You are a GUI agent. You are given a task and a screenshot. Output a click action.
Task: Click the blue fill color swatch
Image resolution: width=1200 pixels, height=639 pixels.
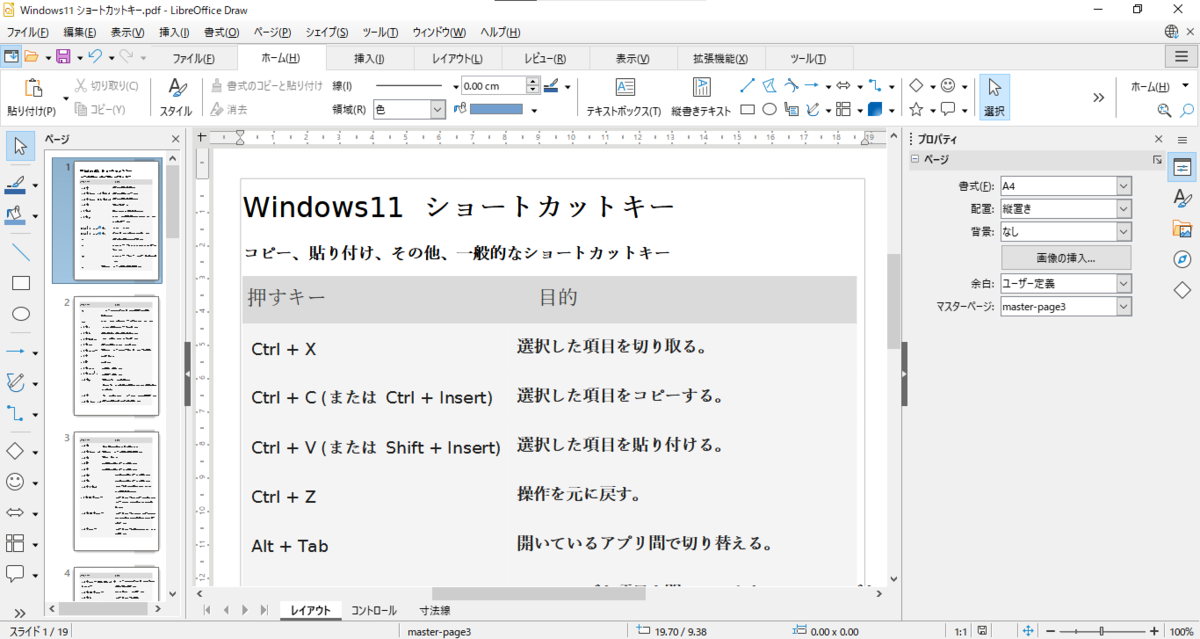(x=496, y=109)
